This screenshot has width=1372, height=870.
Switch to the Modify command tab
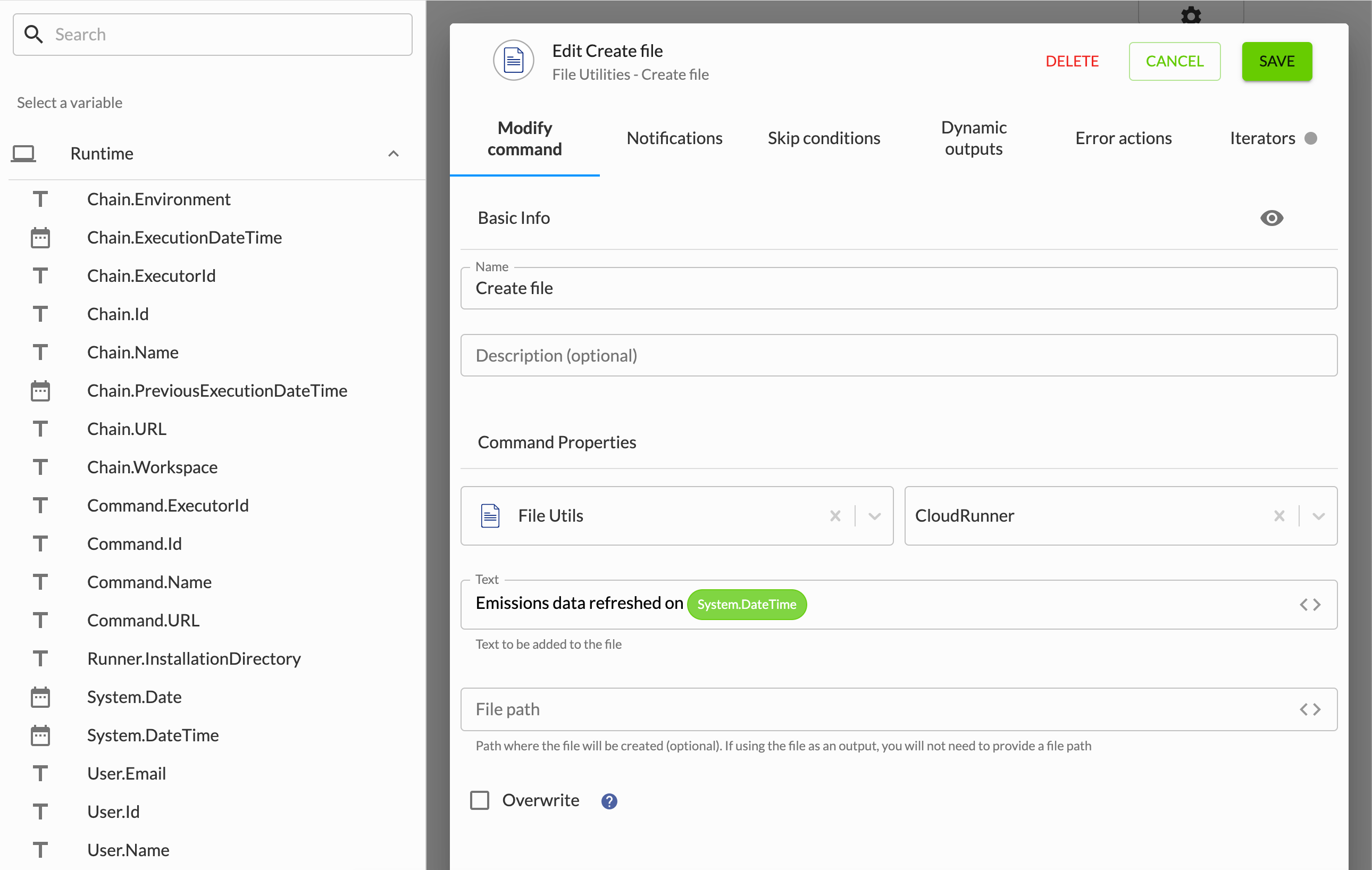click(525, 138)
